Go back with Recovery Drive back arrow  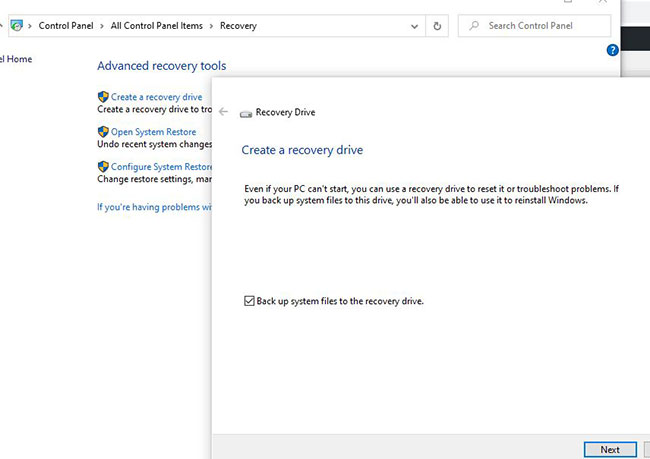pos(223,112)
